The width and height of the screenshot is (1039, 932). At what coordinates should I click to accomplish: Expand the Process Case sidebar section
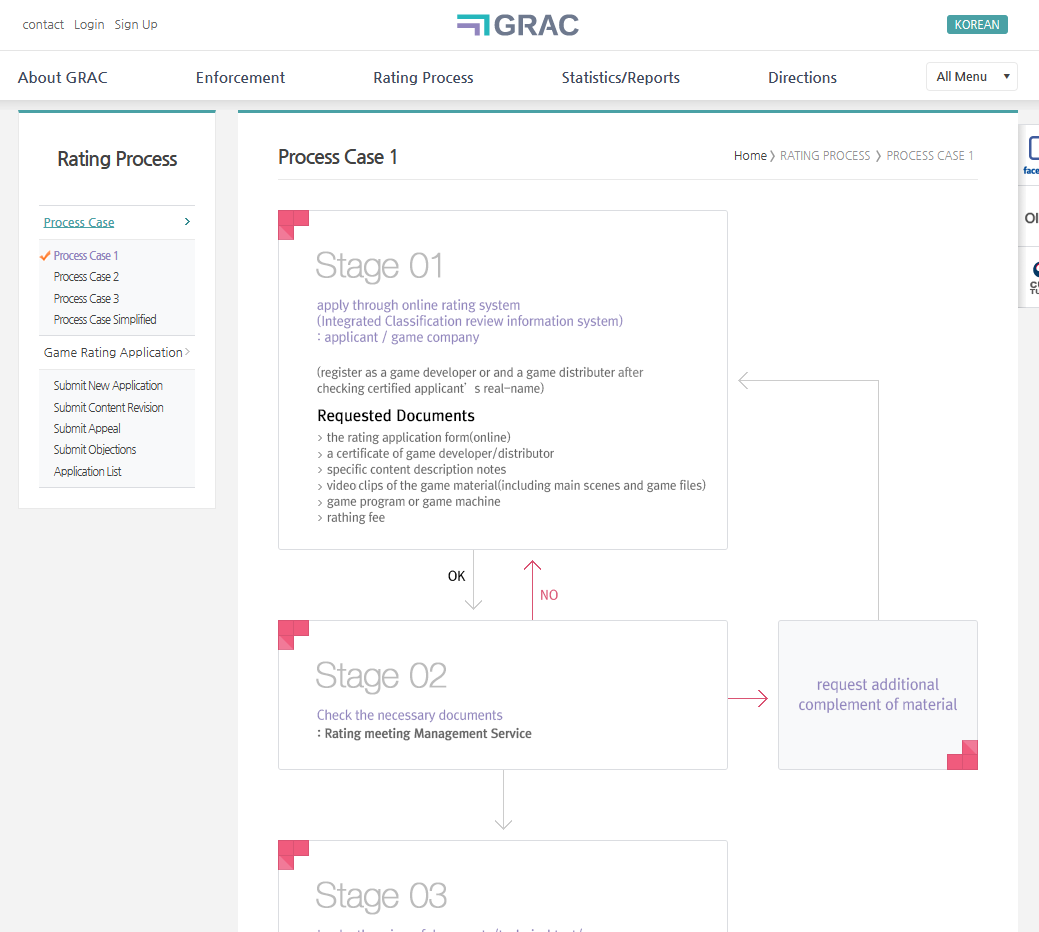pos(187,222)
